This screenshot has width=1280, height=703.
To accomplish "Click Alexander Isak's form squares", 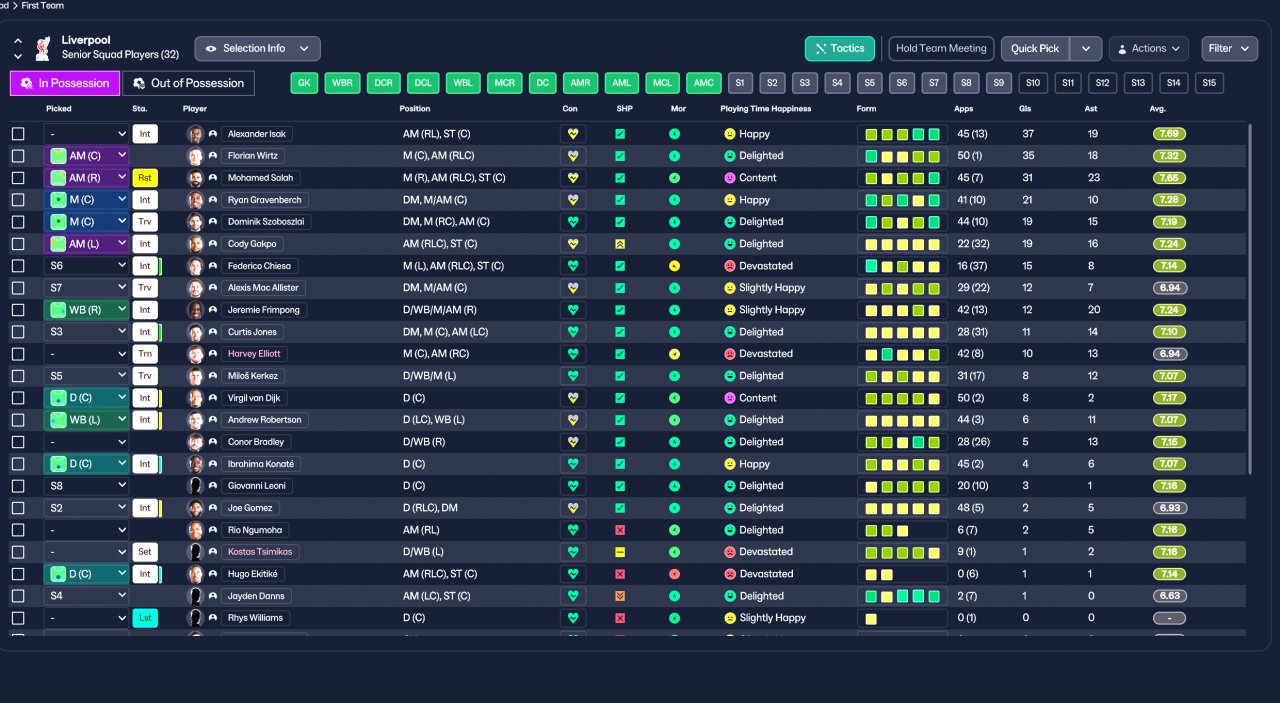I will pos(902,134).
